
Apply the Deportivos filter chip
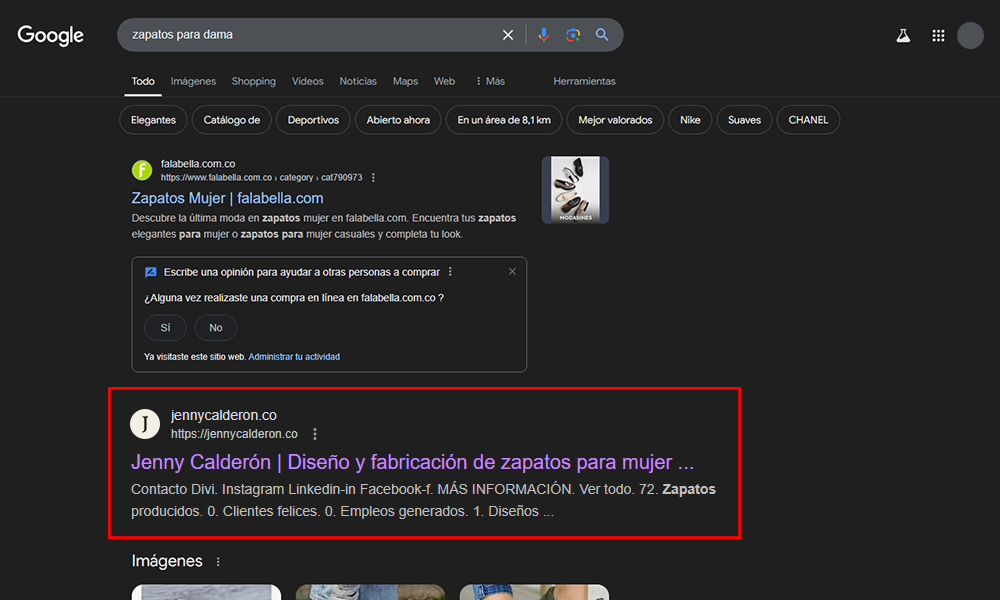coord(313,120)
